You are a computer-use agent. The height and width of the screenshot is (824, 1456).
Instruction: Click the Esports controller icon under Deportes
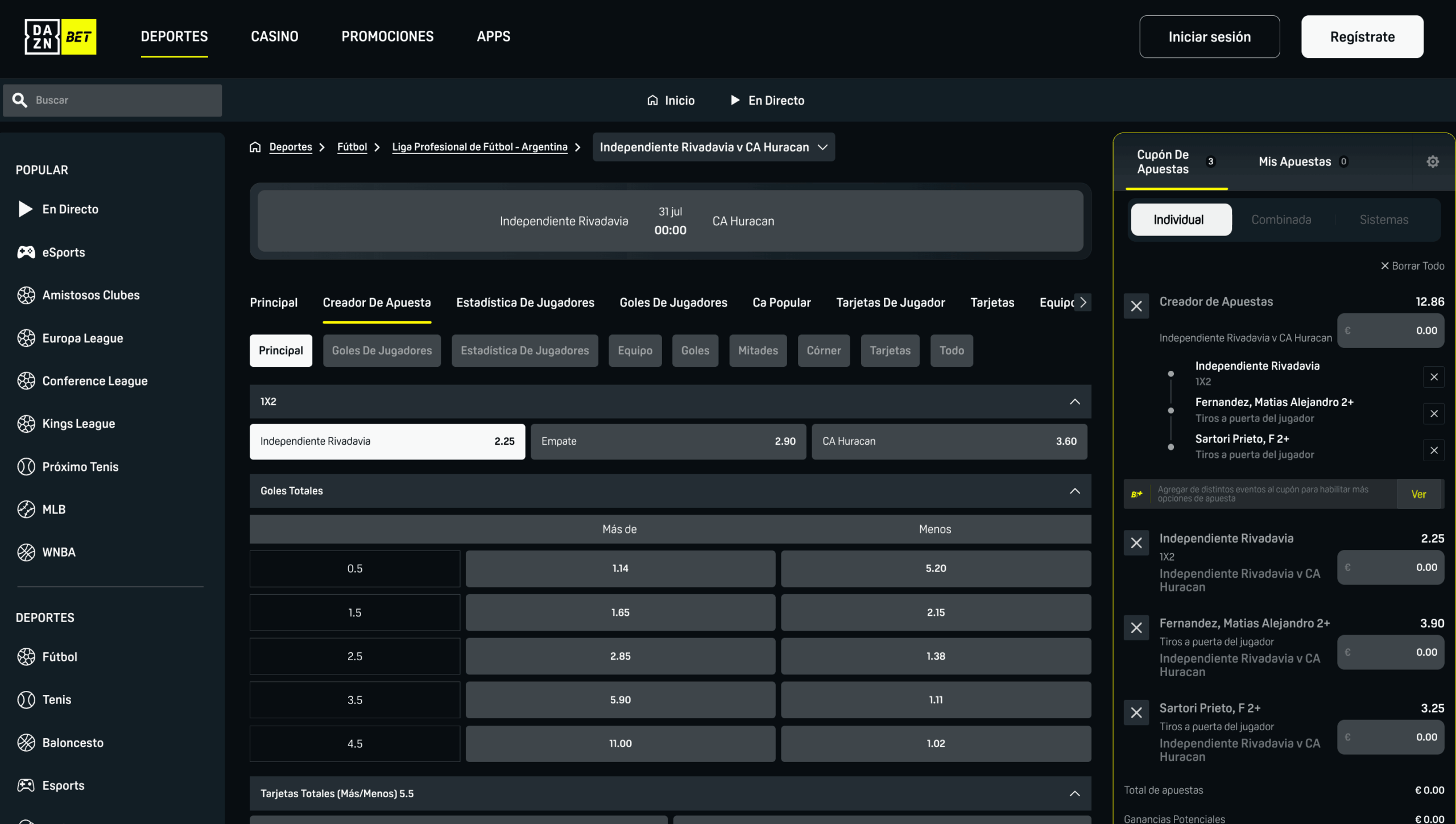tap(26, 785)
